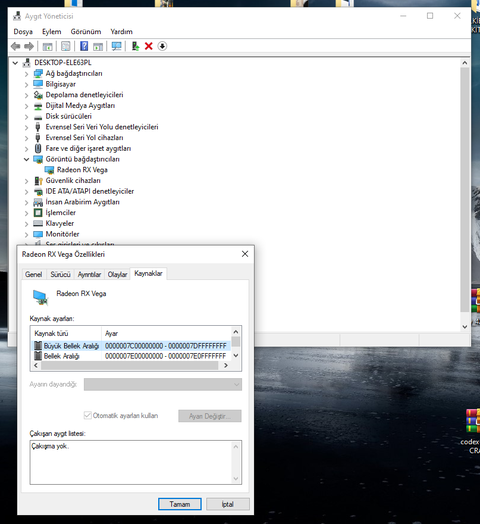
Task: Click the Tamam button
Action: pos(180,504)
